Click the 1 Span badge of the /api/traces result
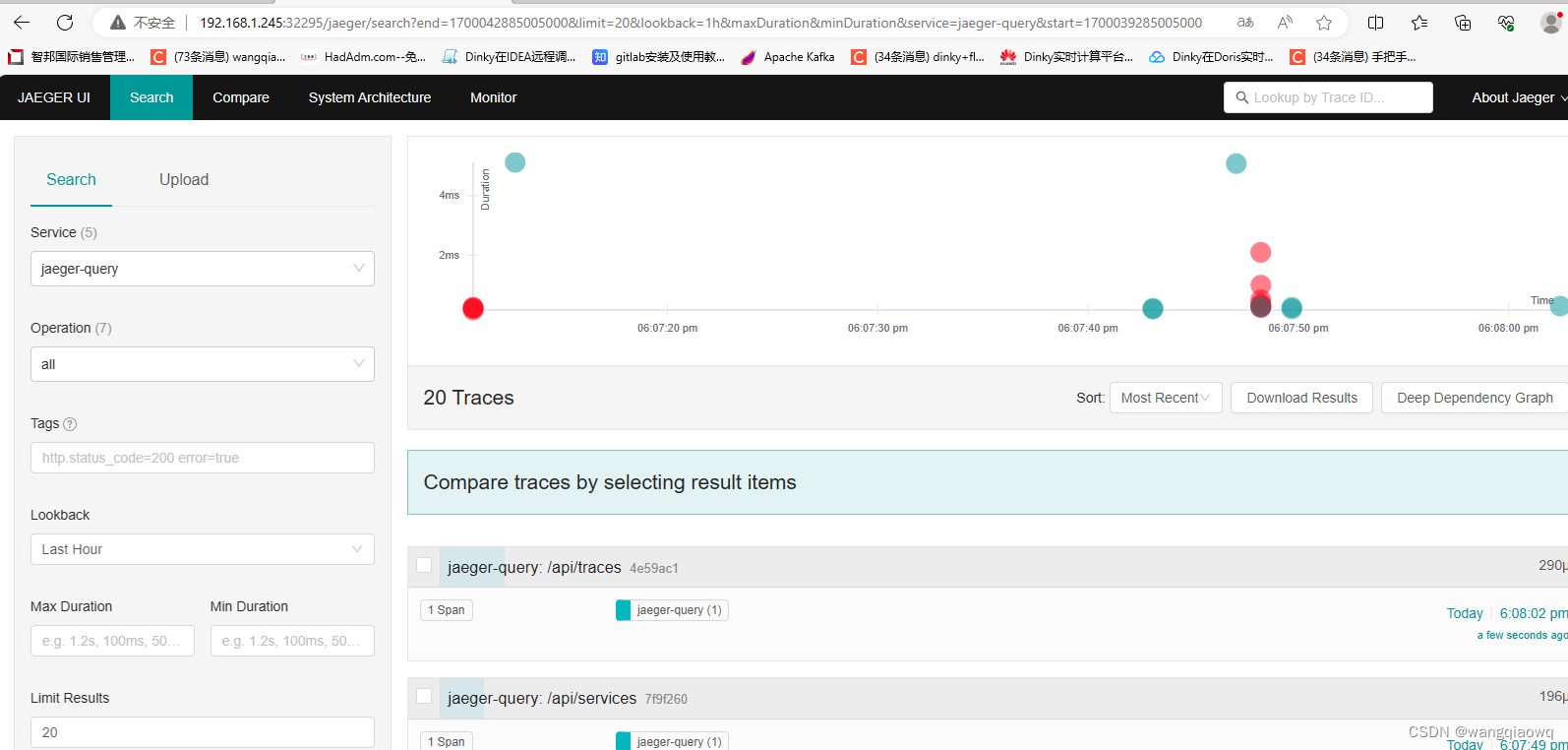Viewport: 1568px width, 750px height. (x=447, y=610)
